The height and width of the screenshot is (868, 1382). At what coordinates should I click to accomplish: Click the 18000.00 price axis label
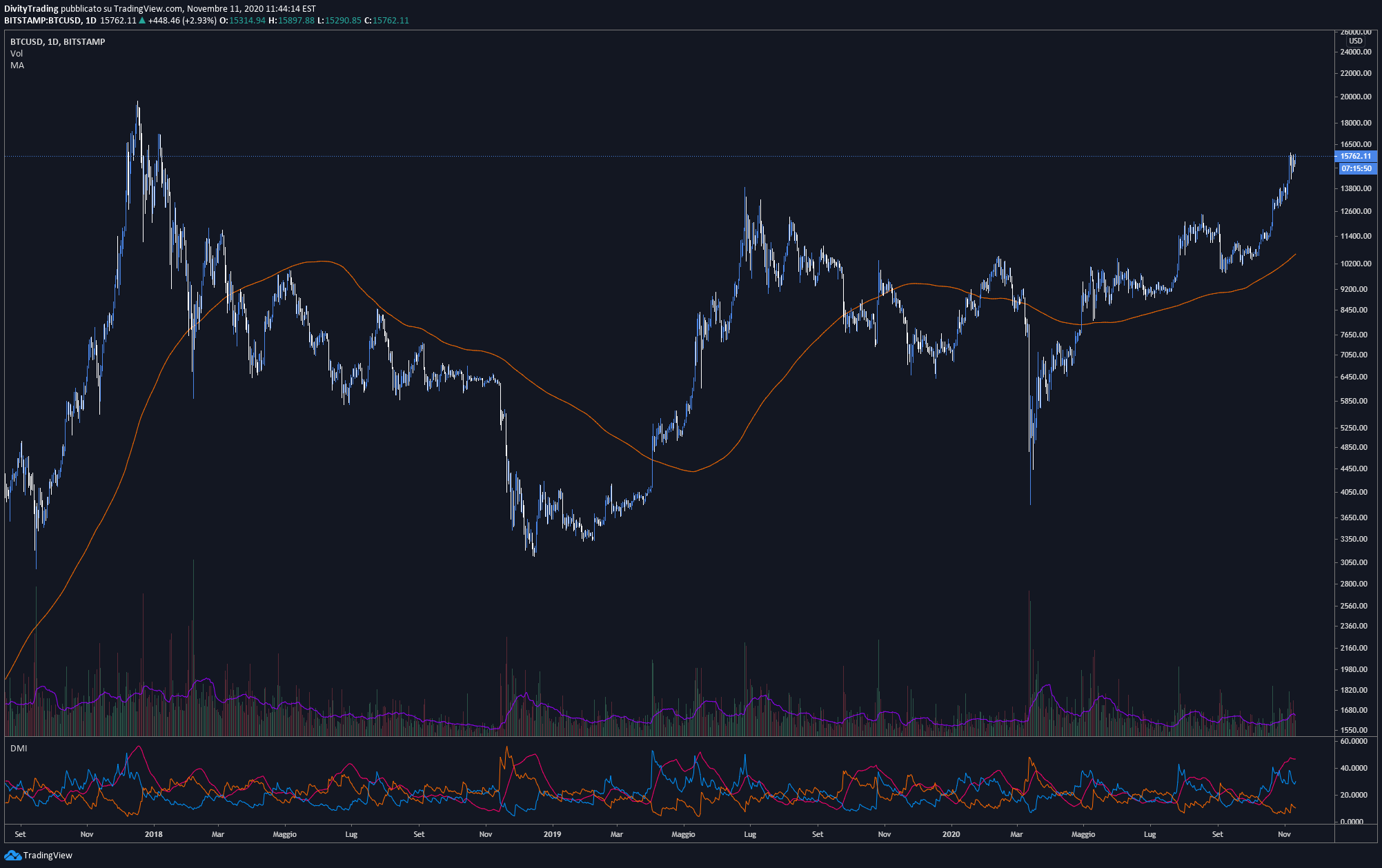(x=1356, y=124)
